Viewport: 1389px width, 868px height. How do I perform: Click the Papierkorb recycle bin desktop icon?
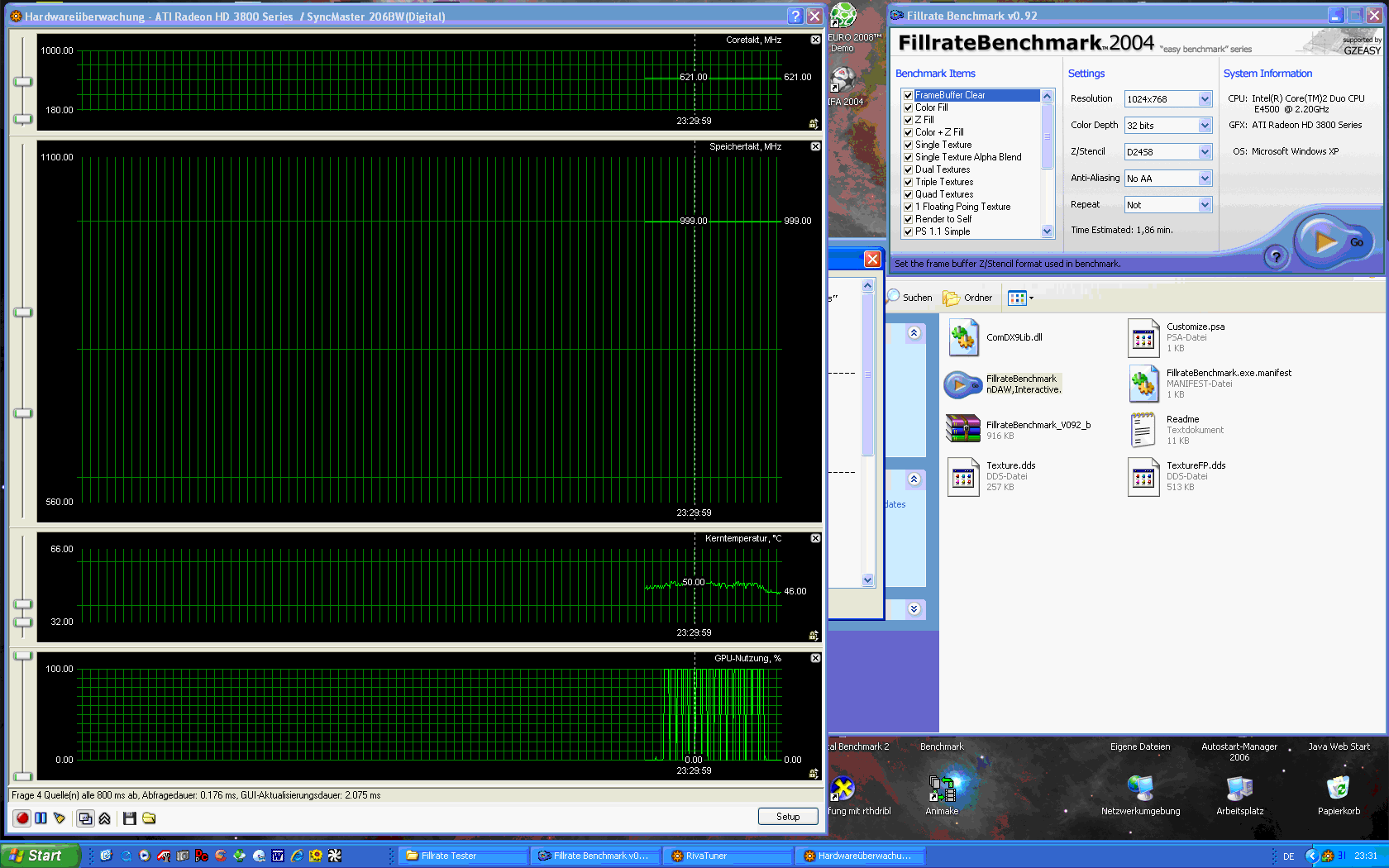click(1339, 788)
